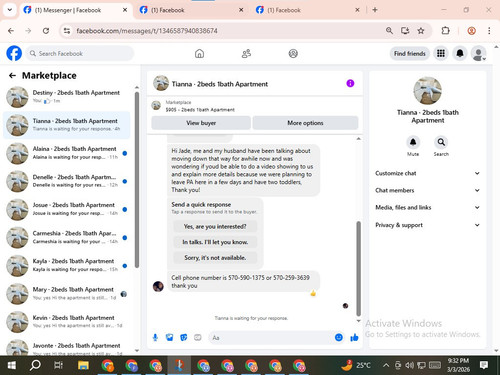Viewport: 500px width, 375px height.
Task: Open Alaina's apartment conversation
Action: tap(67, 153)
